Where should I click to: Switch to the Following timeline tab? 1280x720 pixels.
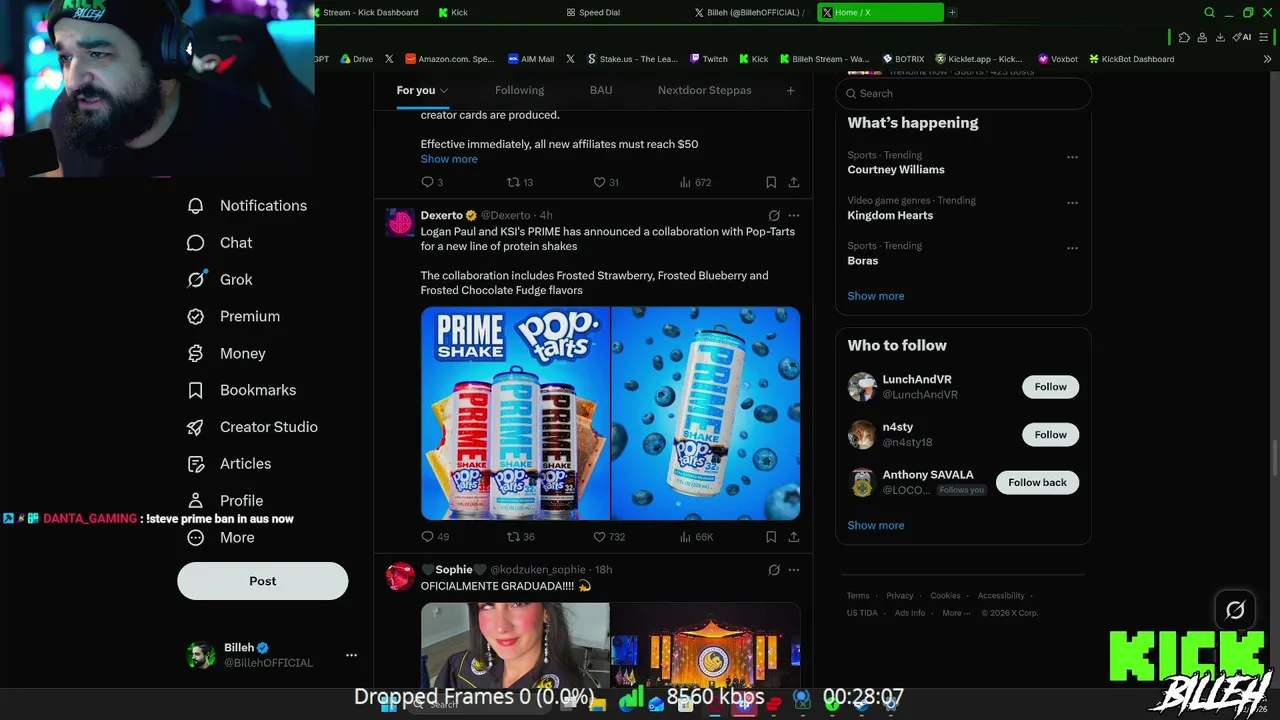click(x=519, y=90)
